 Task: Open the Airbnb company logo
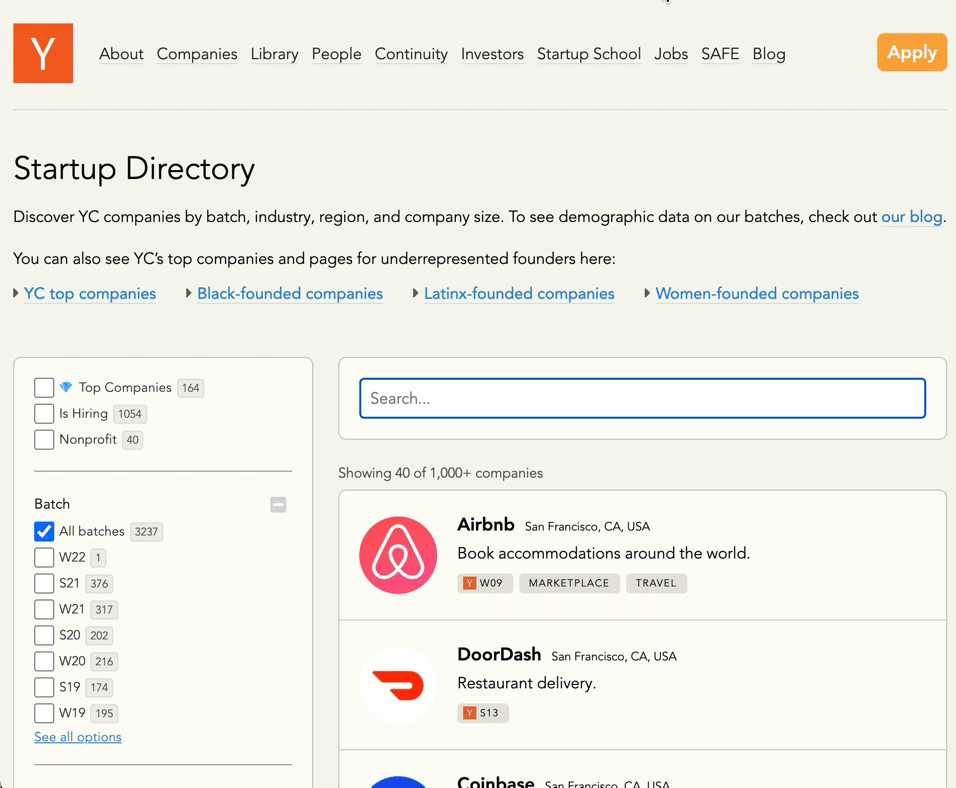click(398, 555)
